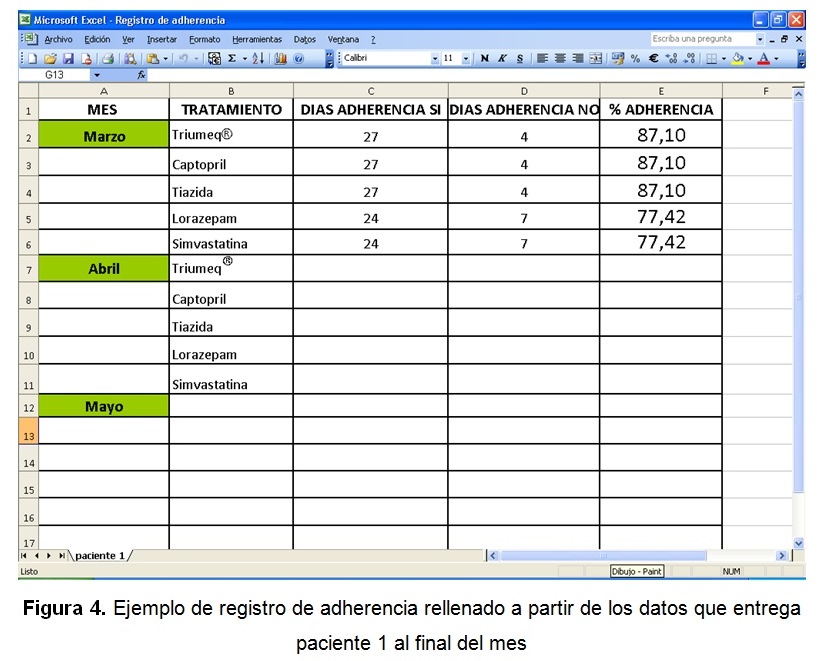This screenshot has width=821, height=661.
Task: Select the first 77,42 cell in row 5
Action: tap(661, 216)
